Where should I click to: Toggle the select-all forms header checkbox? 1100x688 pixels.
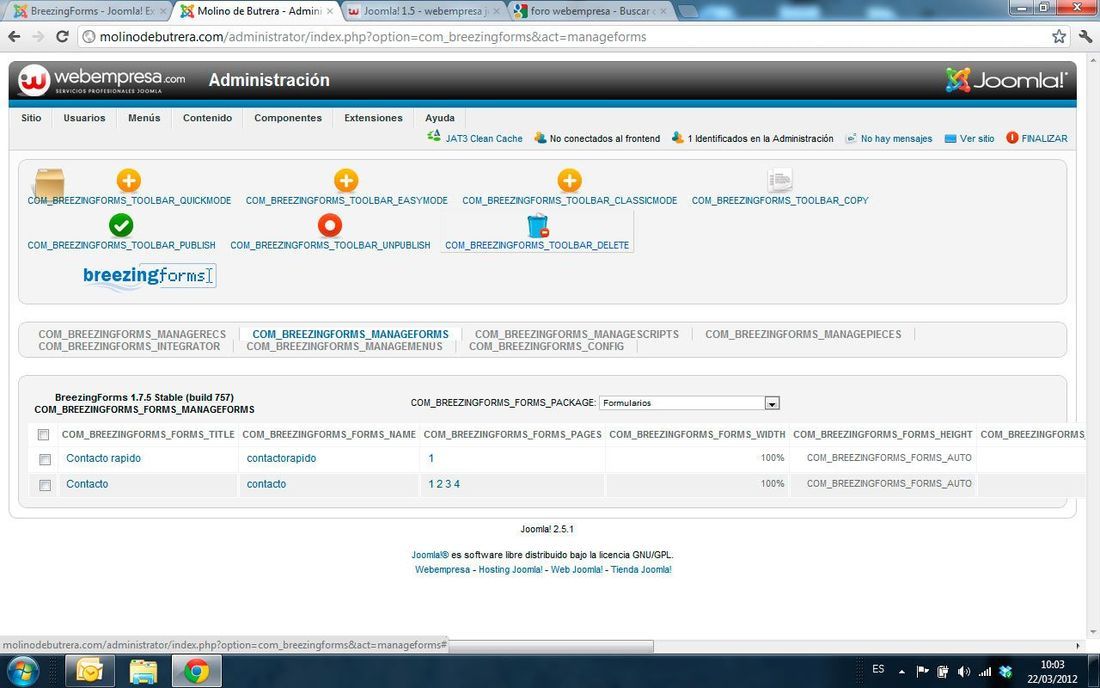tap(43, 435)
